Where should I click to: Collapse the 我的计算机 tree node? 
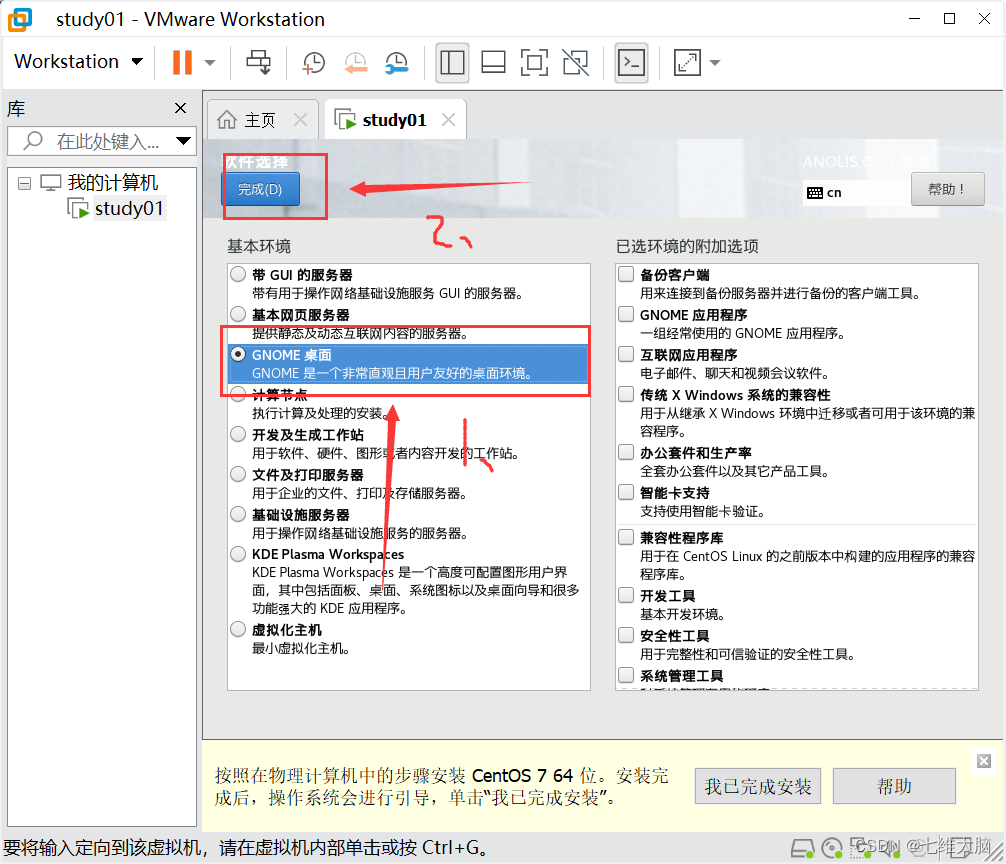(x=24, y=183)
